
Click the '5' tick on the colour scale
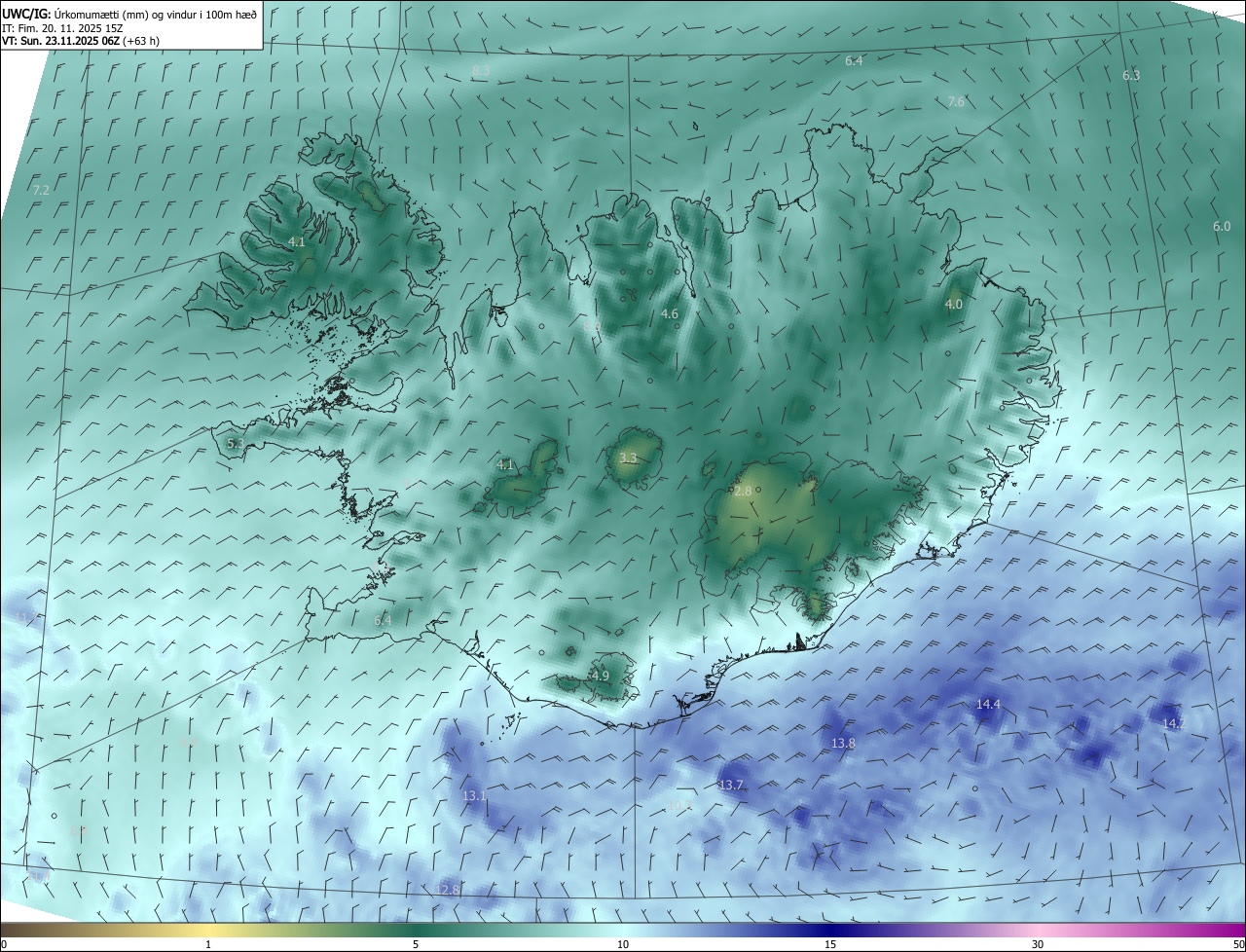pyautogui.click(x=416, y=945)
